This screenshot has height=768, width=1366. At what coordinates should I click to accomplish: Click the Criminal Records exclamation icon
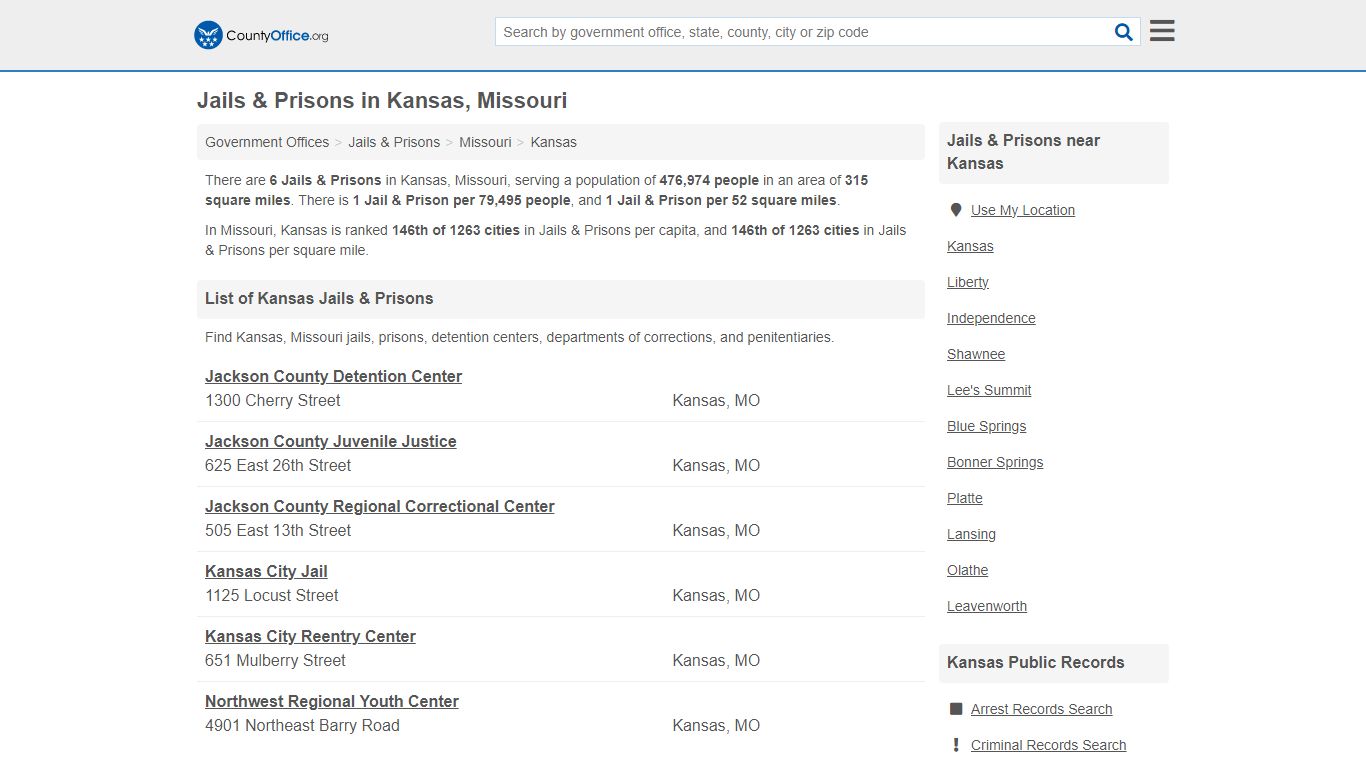[955, 745]
